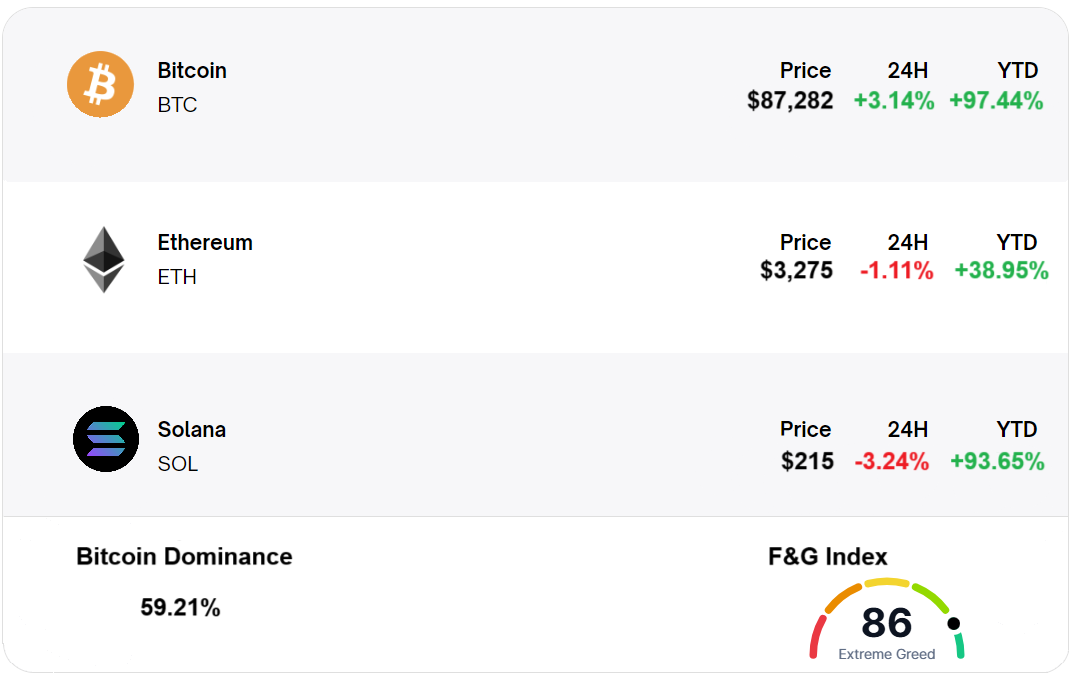Click Ethereum 24H change -1.11%

(x=897, y=271)
